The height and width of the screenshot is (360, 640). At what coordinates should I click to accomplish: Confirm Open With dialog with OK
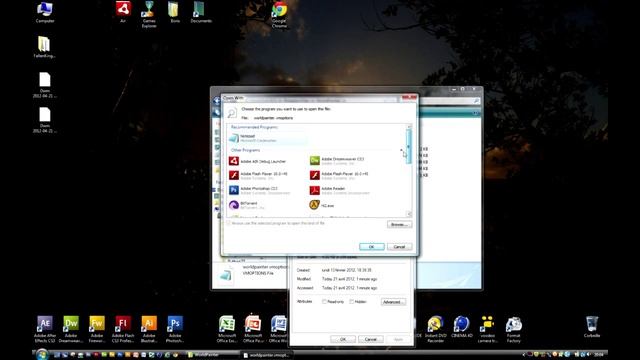(371, 247)
